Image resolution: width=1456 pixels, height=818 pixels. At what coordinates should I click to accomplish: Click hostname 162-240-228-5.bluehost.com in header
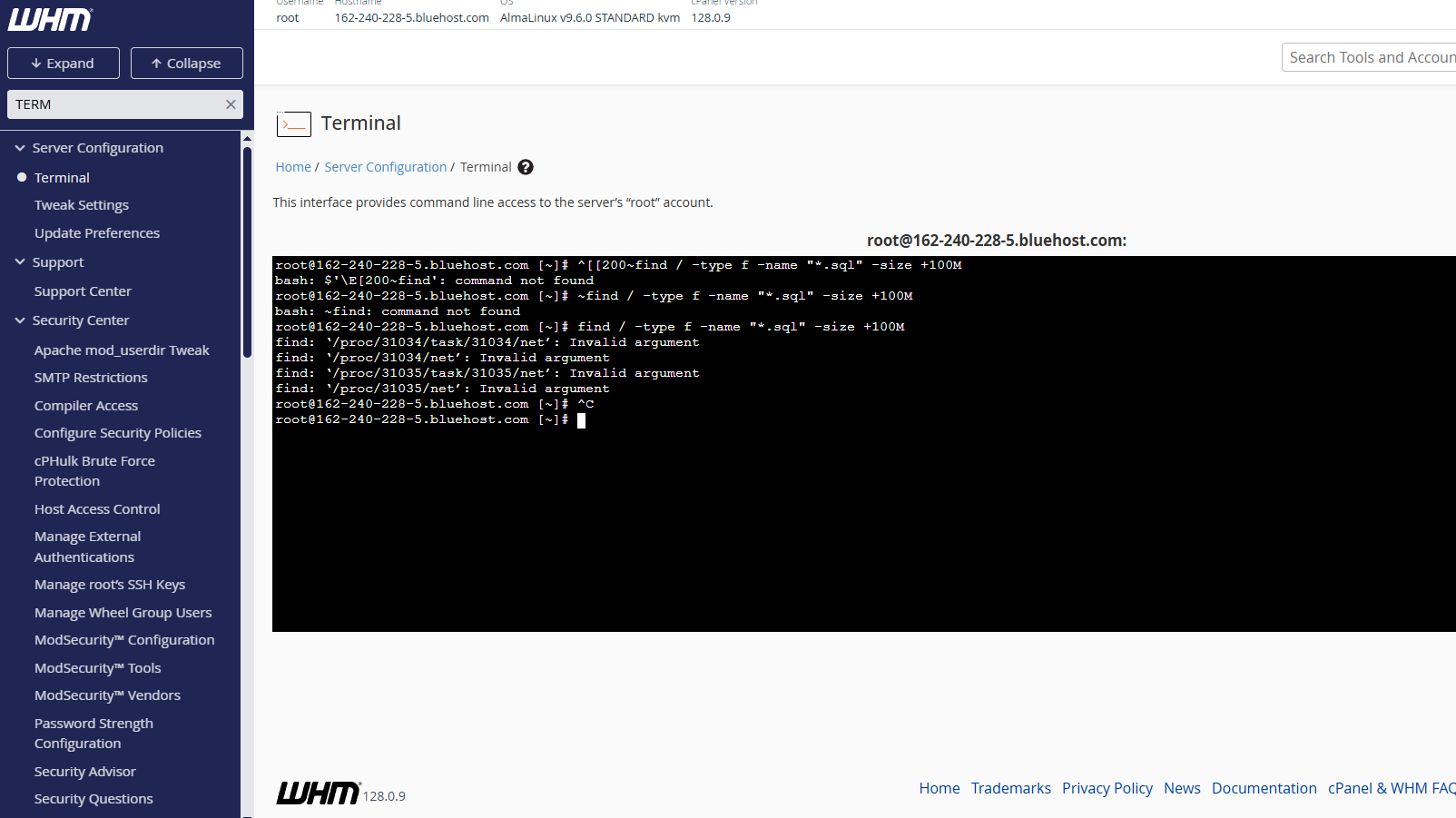coord(411,18)
